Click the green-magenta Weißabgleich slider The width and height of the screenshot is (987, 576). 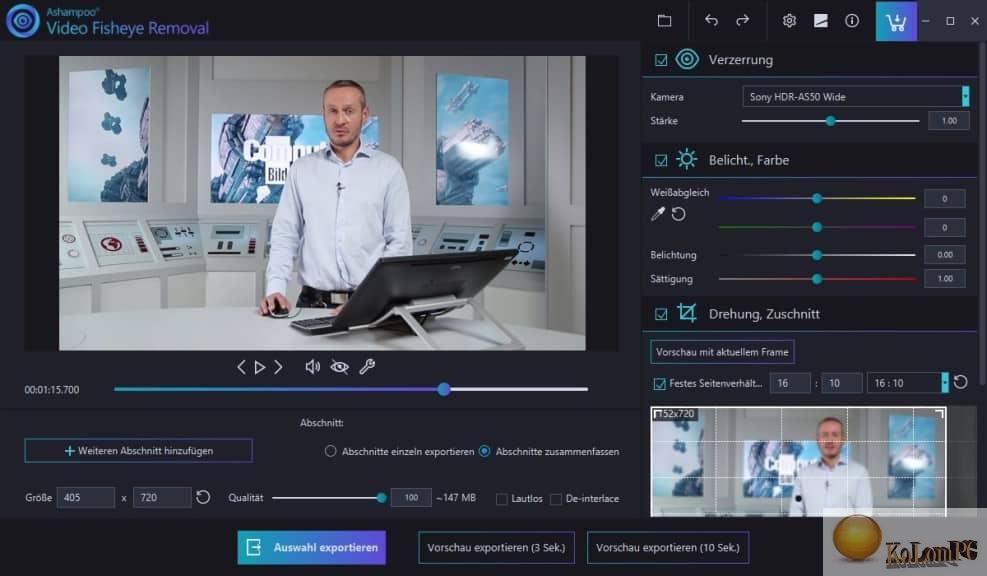coord(817,227)
